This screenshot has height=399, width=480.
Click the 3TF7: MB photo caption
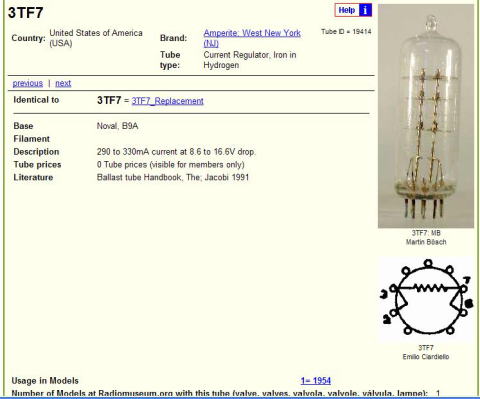[x=426, y=233]
